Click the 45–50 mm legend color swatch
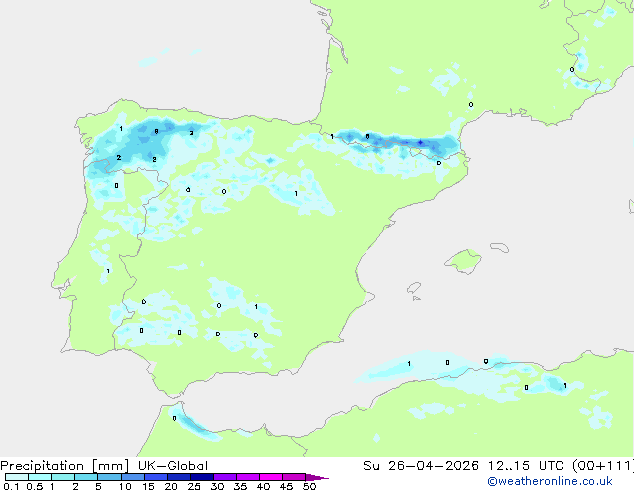Viewport: 634px width, 490px height. point(294,477)
